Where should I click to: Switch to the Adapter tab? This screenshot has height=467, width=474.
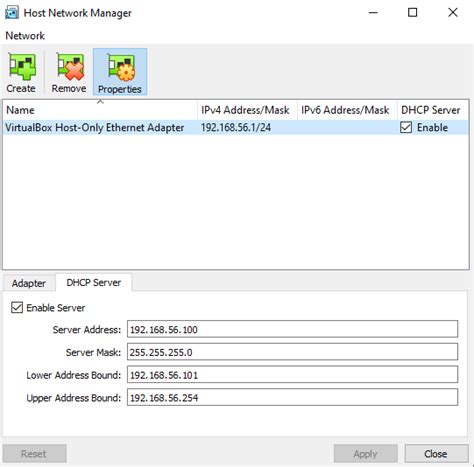(29, 283)
